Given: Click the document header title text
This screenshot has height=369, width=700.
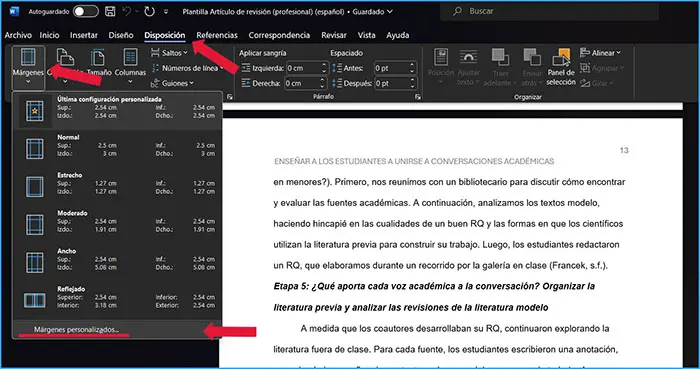Looking at the screenshot, I should click(414, 161).
